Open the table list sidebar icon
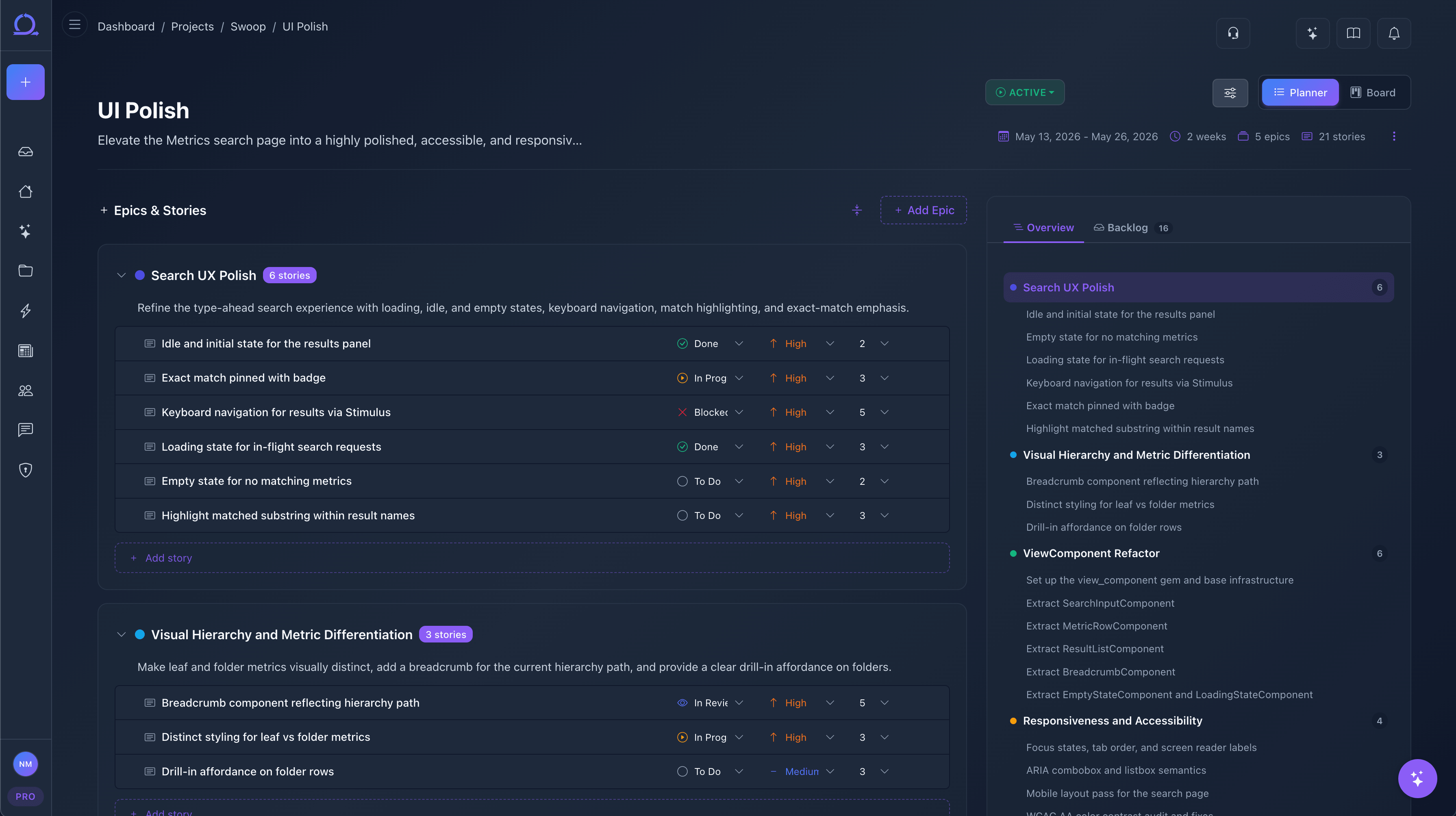 tap(26, 351)
